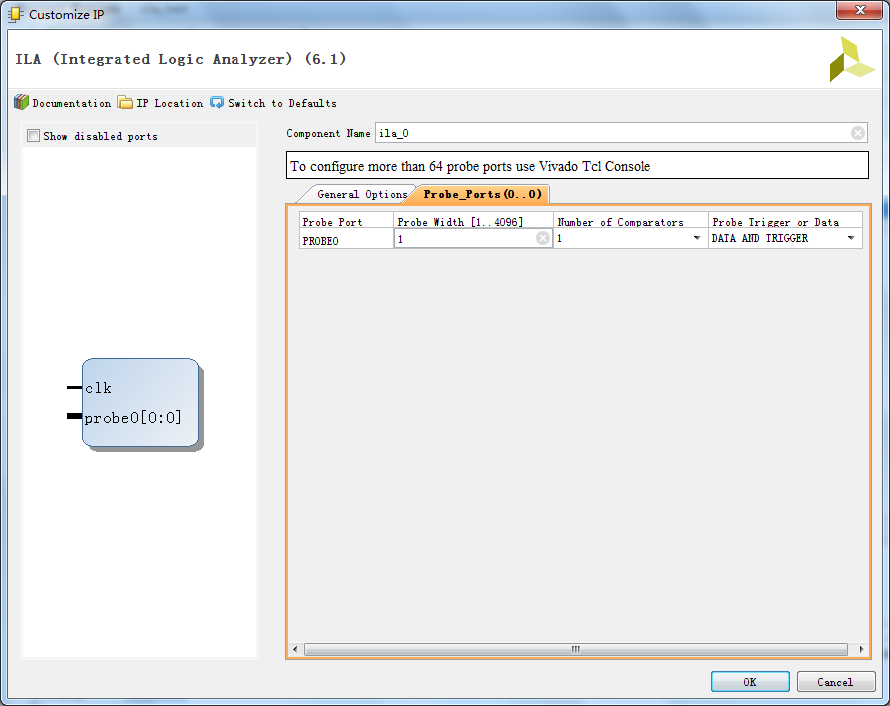Image resolution: width=890 pixels, height=706 pixels.
Task: Click the Customize IP title bar icon
Action: (15, 14)
